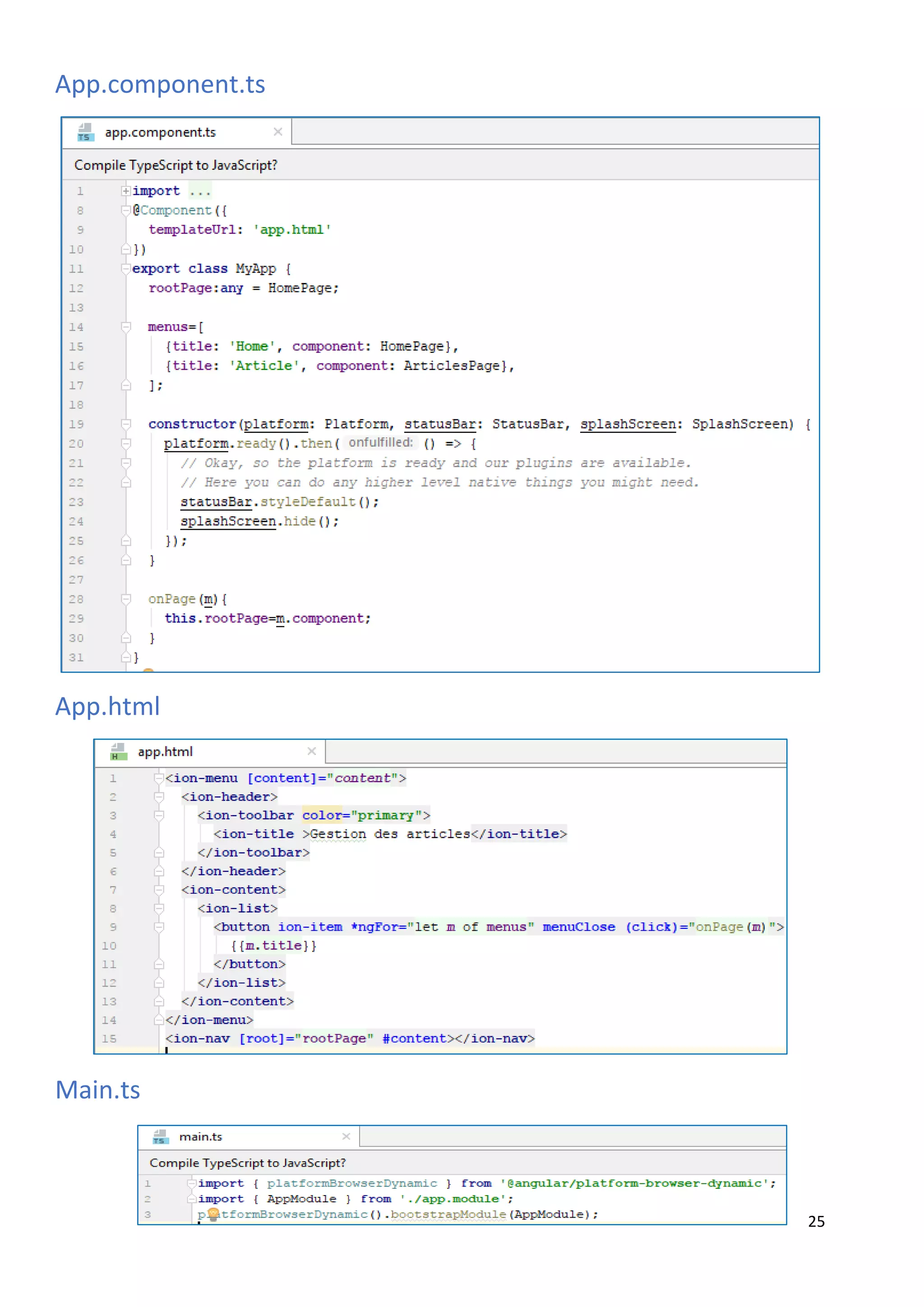Click the {{m.title}} interpolation on line 10

pyautogui.click(x=274, y=946)
